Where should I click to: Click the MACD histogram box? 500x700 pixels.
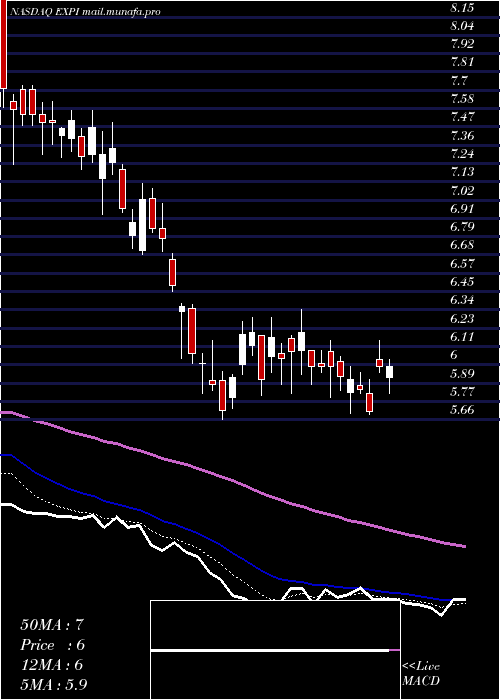pos(275,650)
